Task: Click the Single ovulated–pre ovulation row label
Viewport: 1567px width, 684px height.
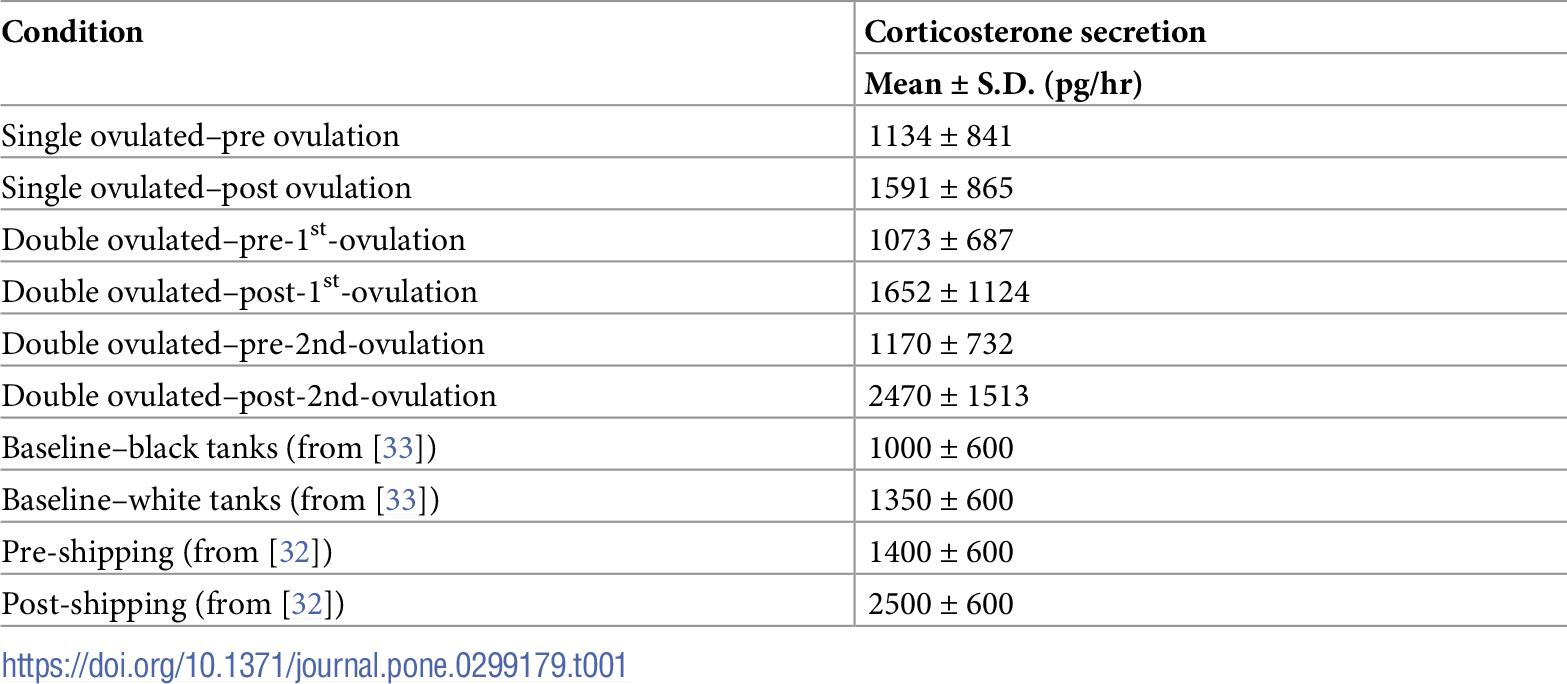Action: point(200,136)
